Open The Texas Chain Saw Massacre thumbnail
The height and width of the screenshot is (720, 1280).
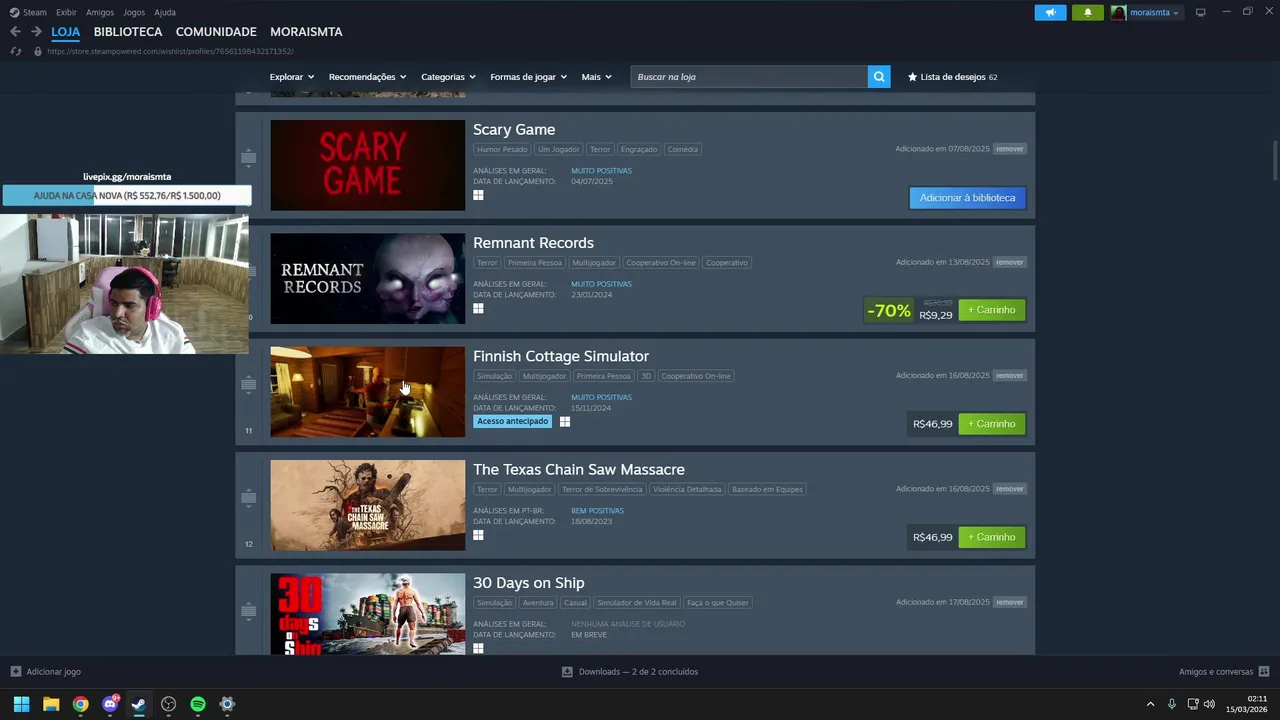tap(367, 505)
